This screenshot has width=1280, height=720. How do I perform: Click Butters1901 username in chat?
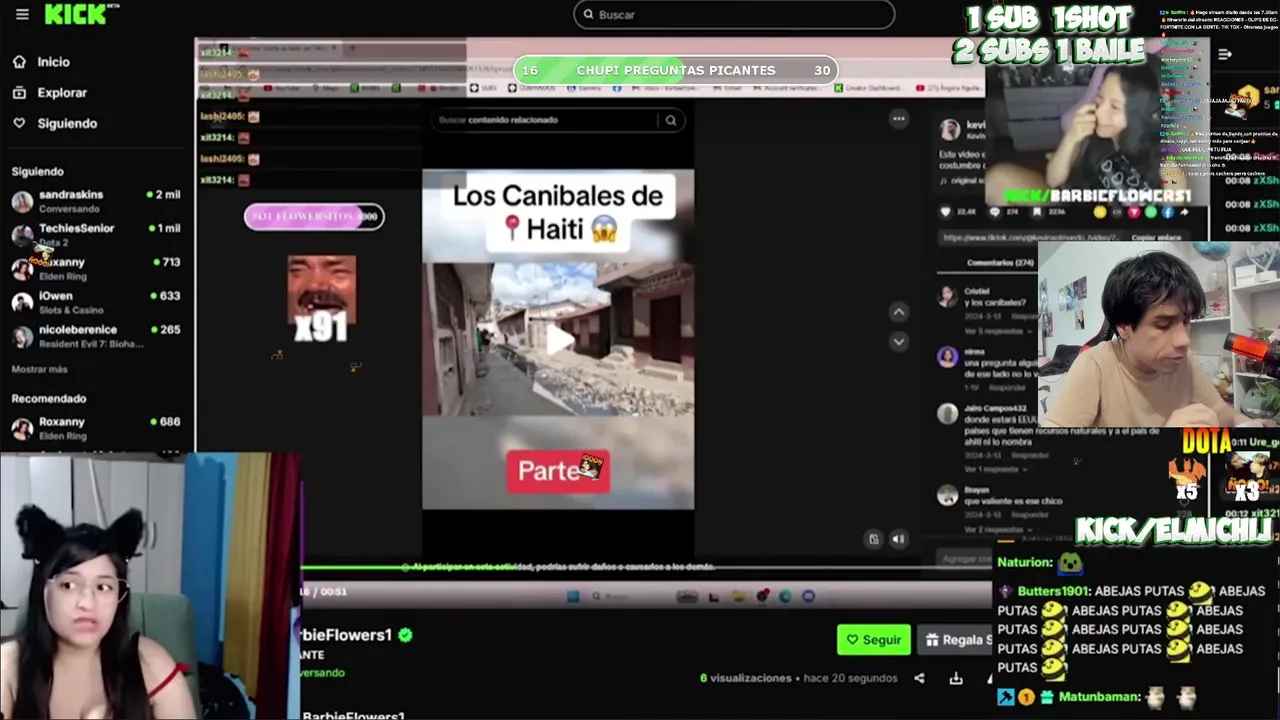click(1051, 591)
